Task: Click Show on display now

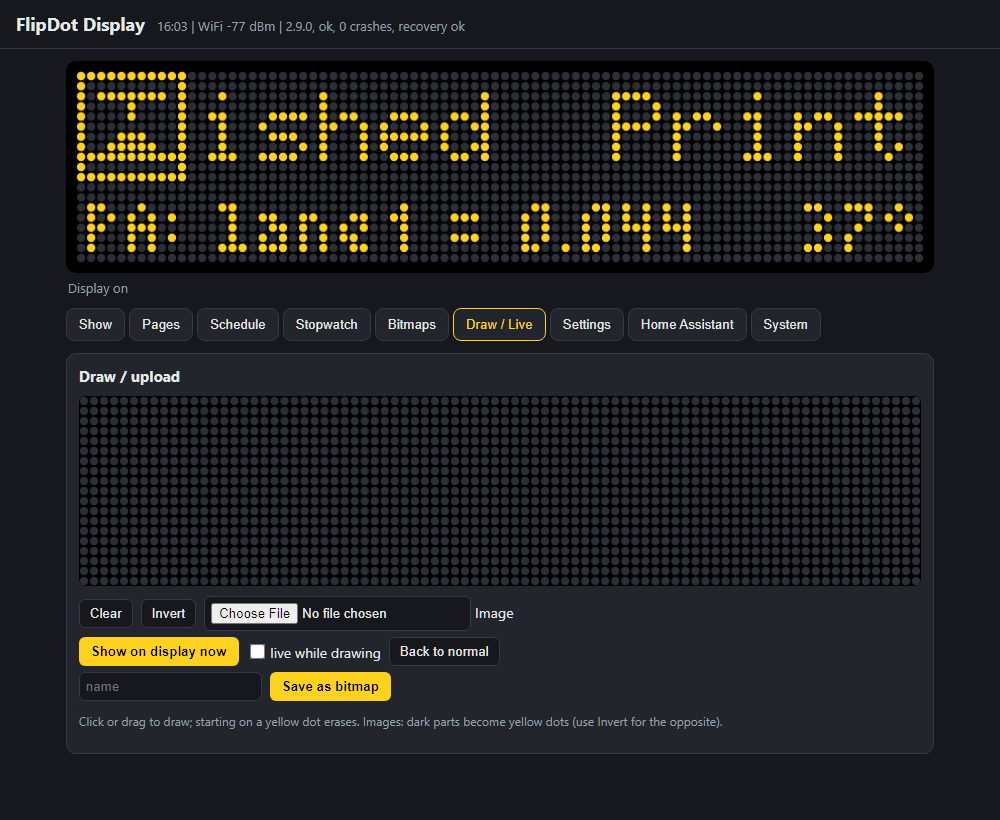Action: [x=159, y=652]
